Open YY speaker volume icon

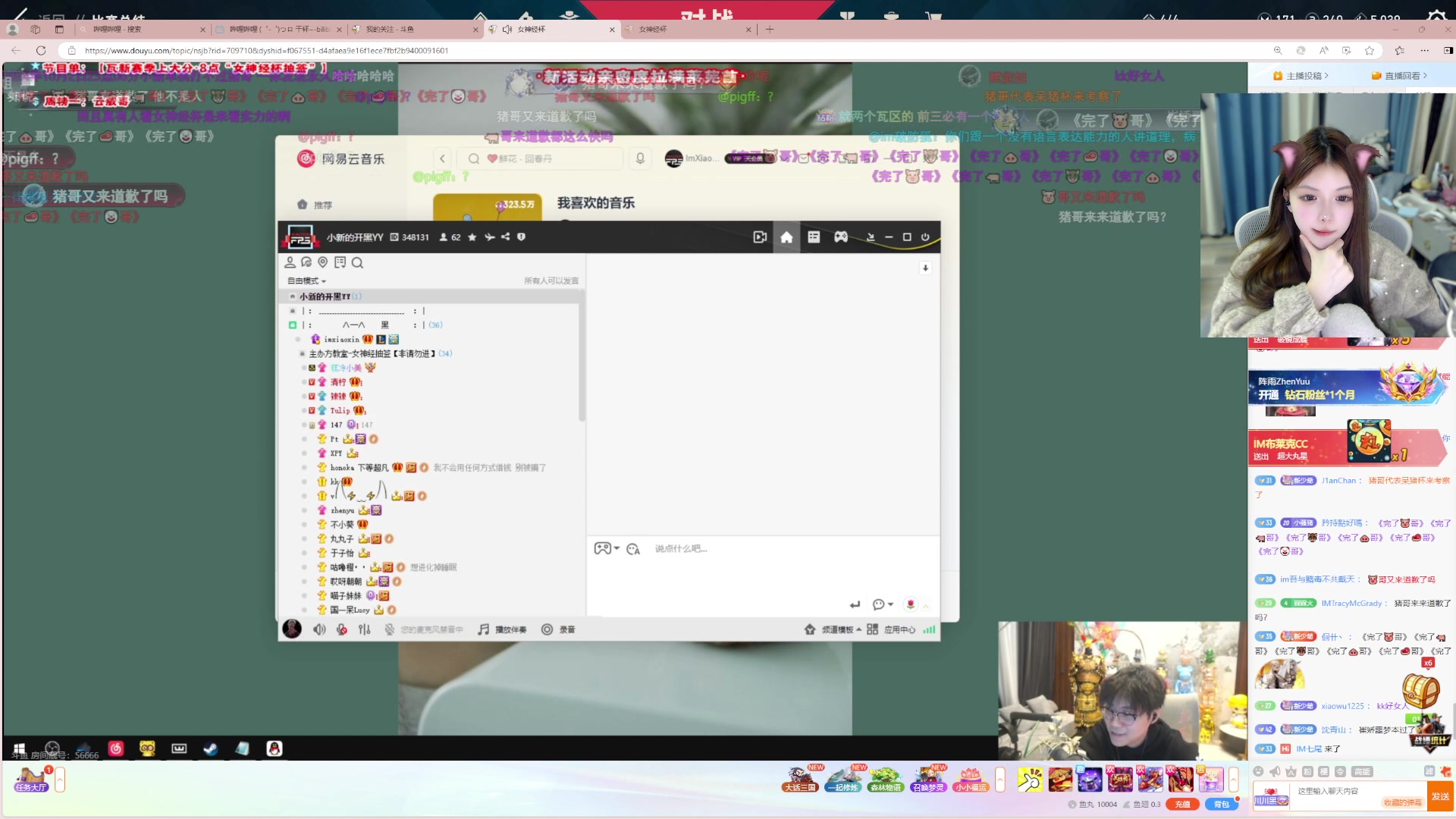coord(319,629)
